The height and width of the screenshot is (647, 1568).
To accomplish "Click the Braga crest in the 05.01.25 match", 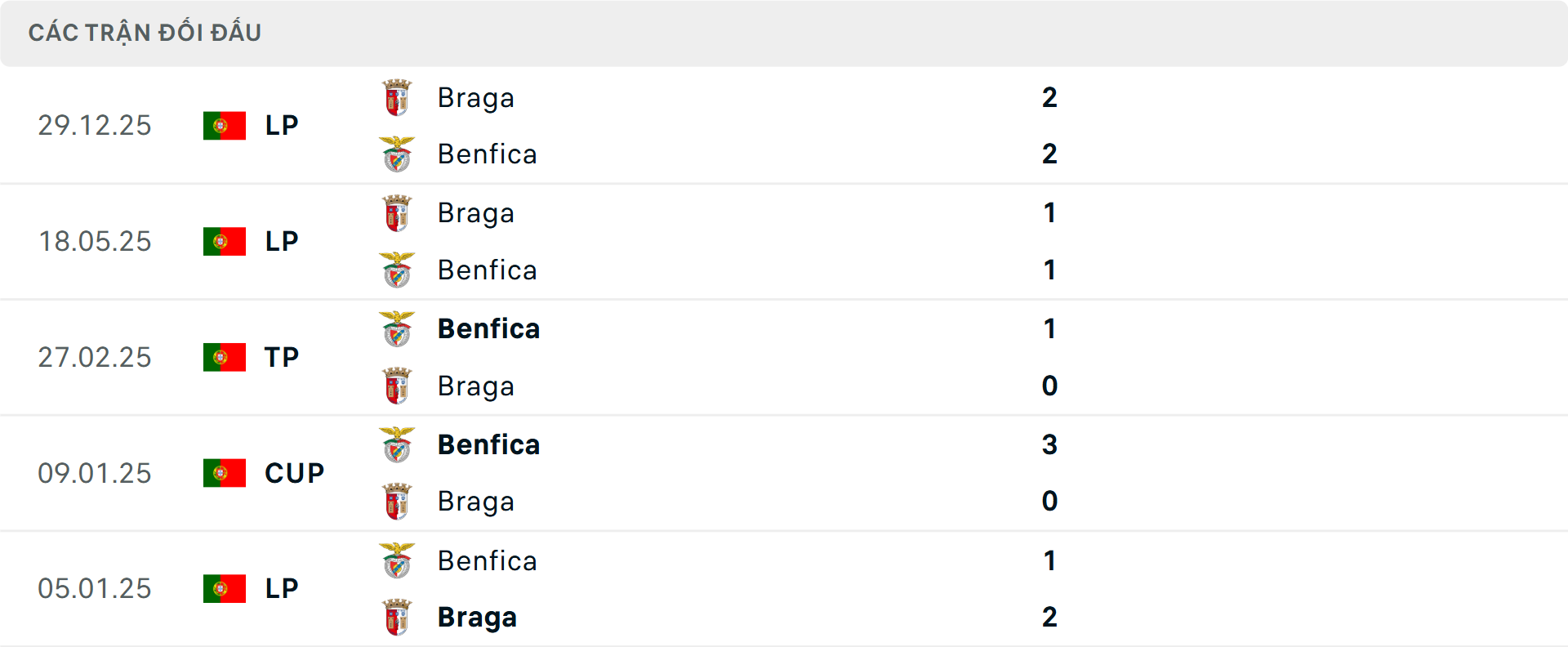I will point(398,617).
